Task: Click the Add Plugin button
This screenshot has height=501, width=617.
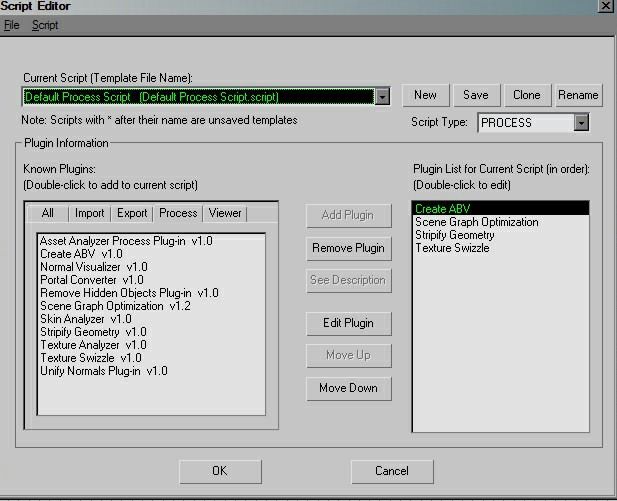Action: coord(349,215)
